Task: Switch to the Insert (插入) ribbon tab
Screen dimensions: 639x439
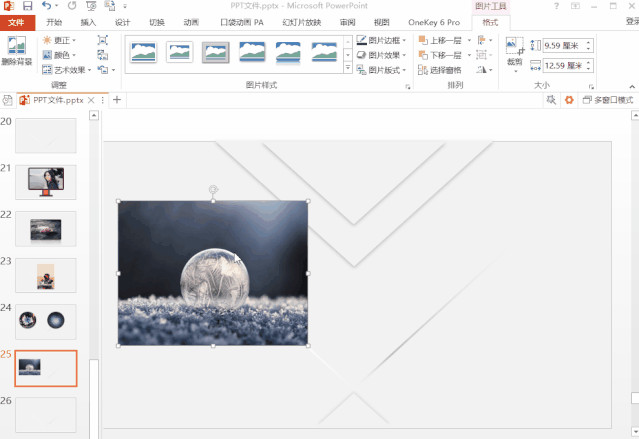Action: point(89,22)
